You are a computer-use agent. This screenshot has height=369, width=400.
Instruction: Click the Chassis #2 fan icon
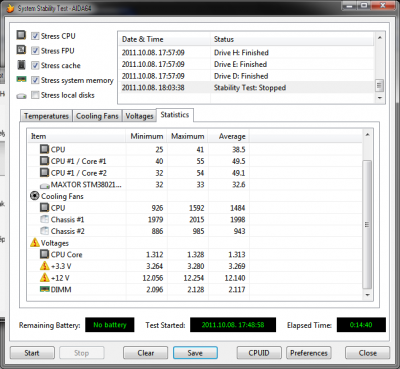pyautogui.click(x=44, y=231)
